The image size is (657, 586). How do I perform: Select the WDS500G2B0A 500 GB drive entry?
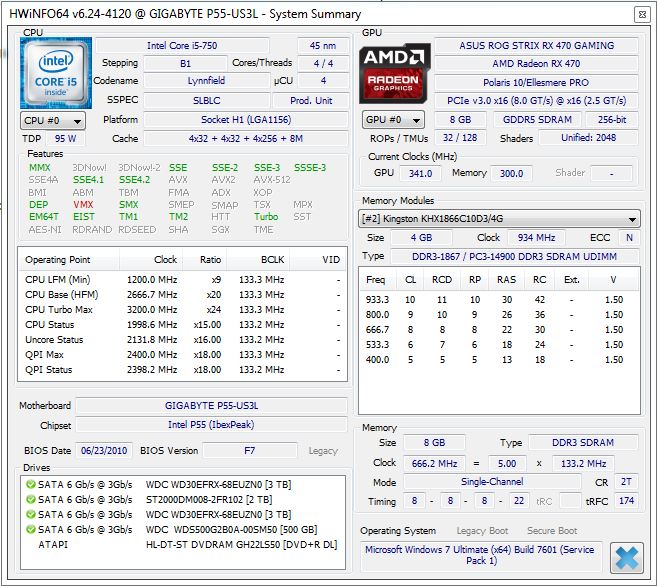(183, 529)
